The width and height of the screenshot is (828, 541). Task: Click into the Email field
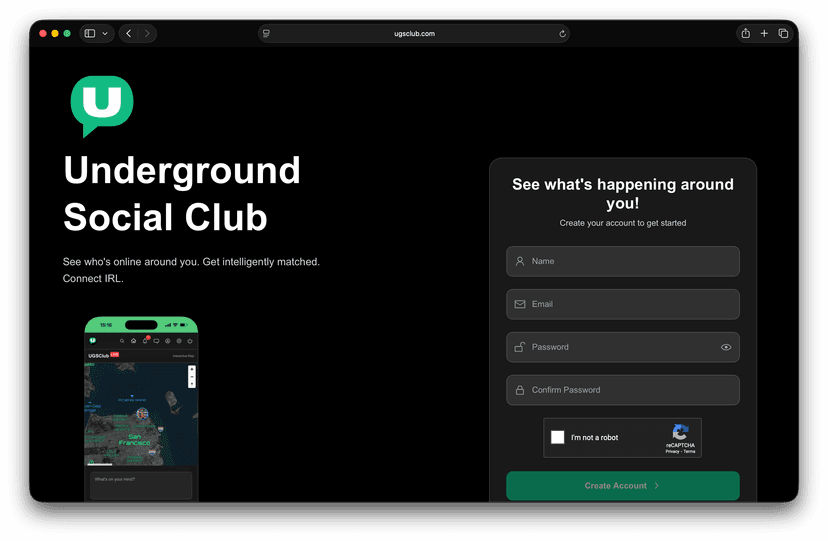(623, 304)
